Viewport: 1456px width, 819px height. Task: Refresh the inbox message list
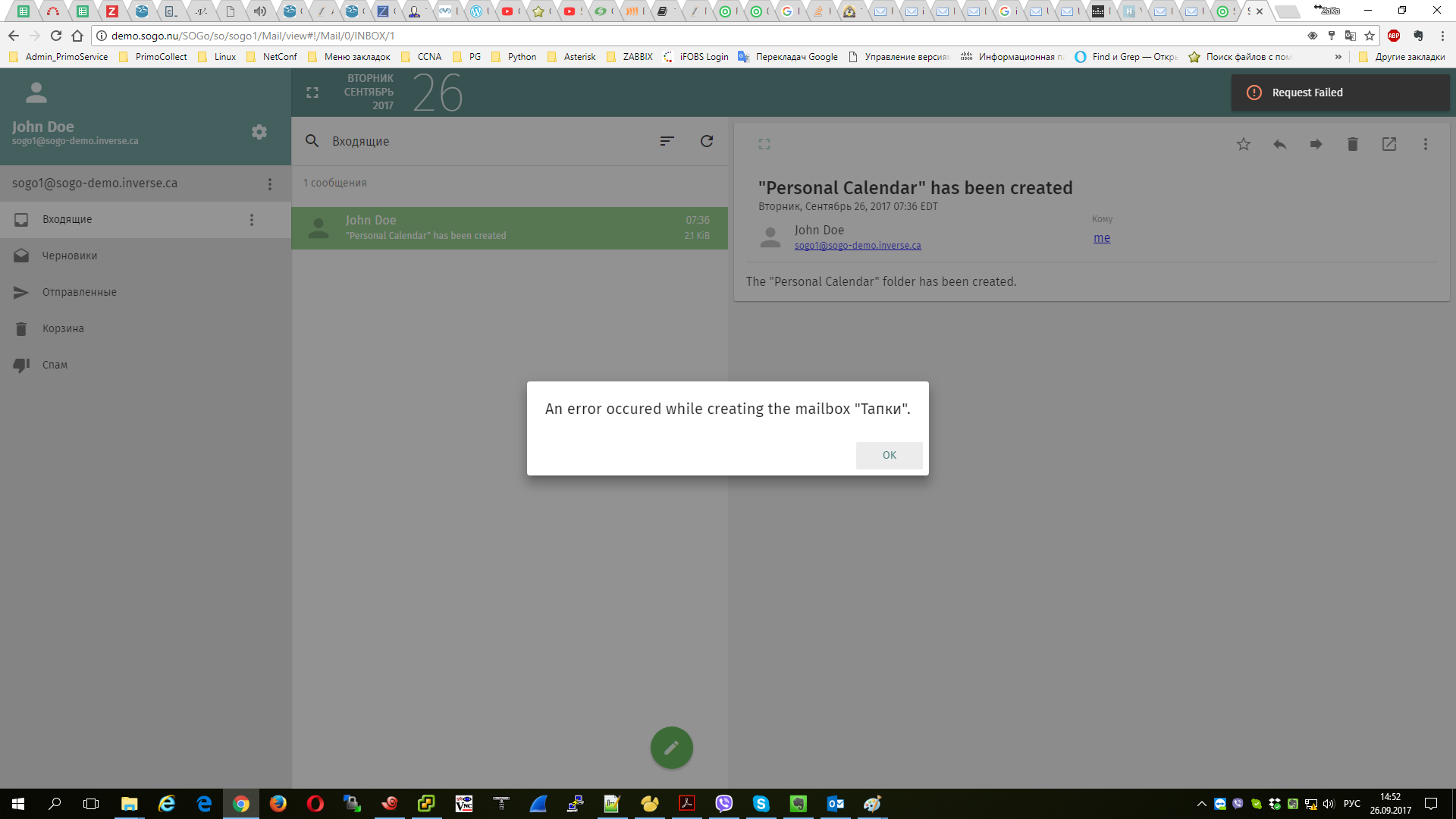[706, 141]
